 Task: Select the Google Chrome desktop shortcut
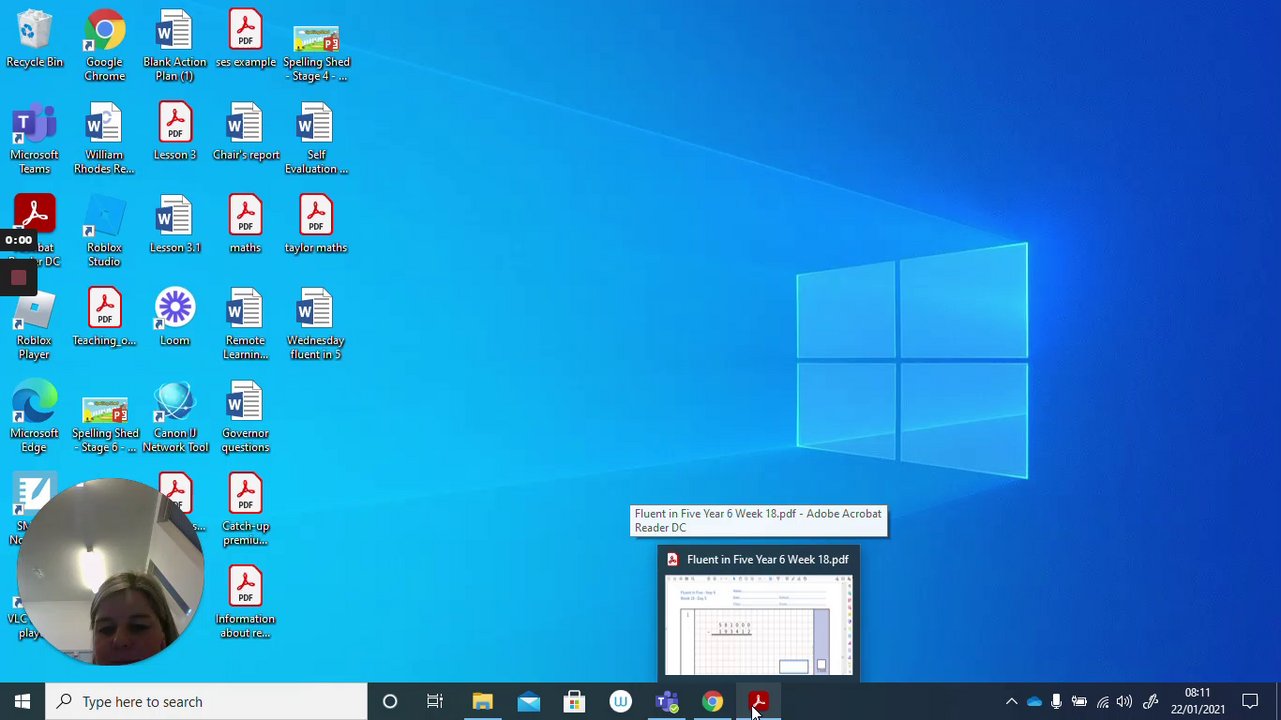pos(104,46)
